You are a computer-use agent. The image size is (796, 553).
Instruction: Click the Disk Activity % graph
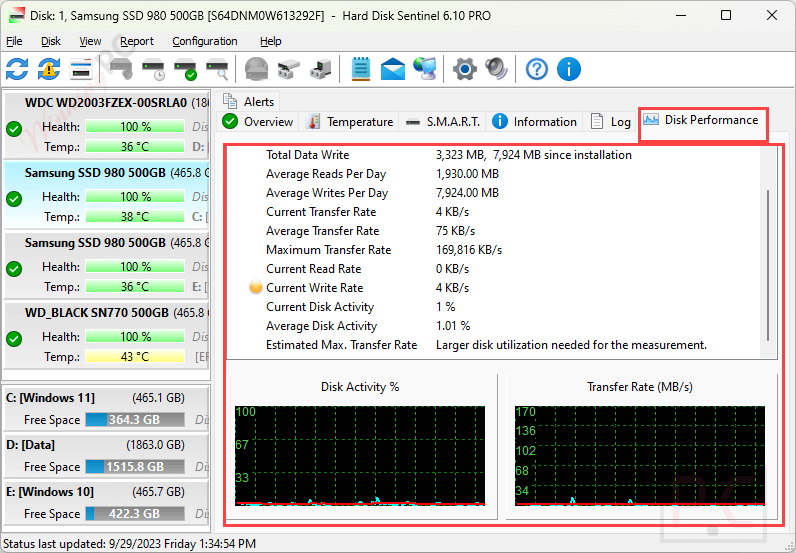pos(360,456)
